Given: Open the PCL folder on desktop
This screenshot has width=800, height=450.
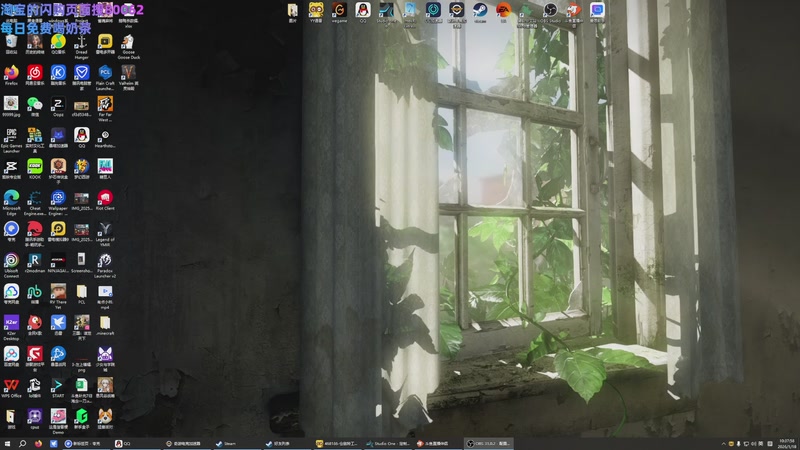Looking at the screenshot, I should pyautogui.click(x=82, y=293).
